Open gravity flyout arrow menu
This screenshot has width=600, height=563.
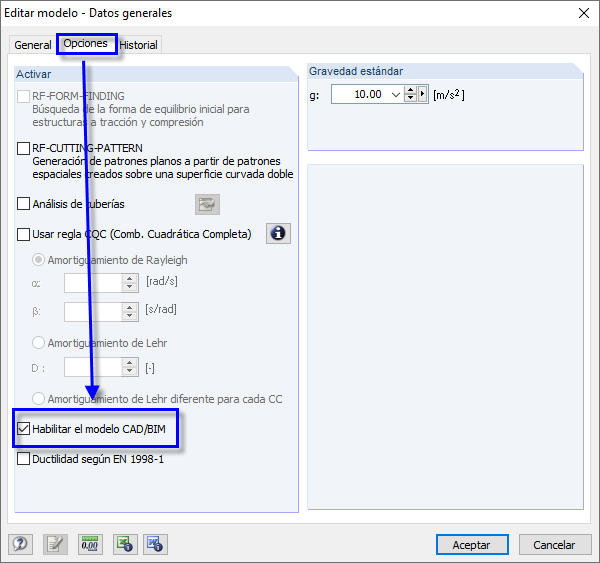coord(422,94)
